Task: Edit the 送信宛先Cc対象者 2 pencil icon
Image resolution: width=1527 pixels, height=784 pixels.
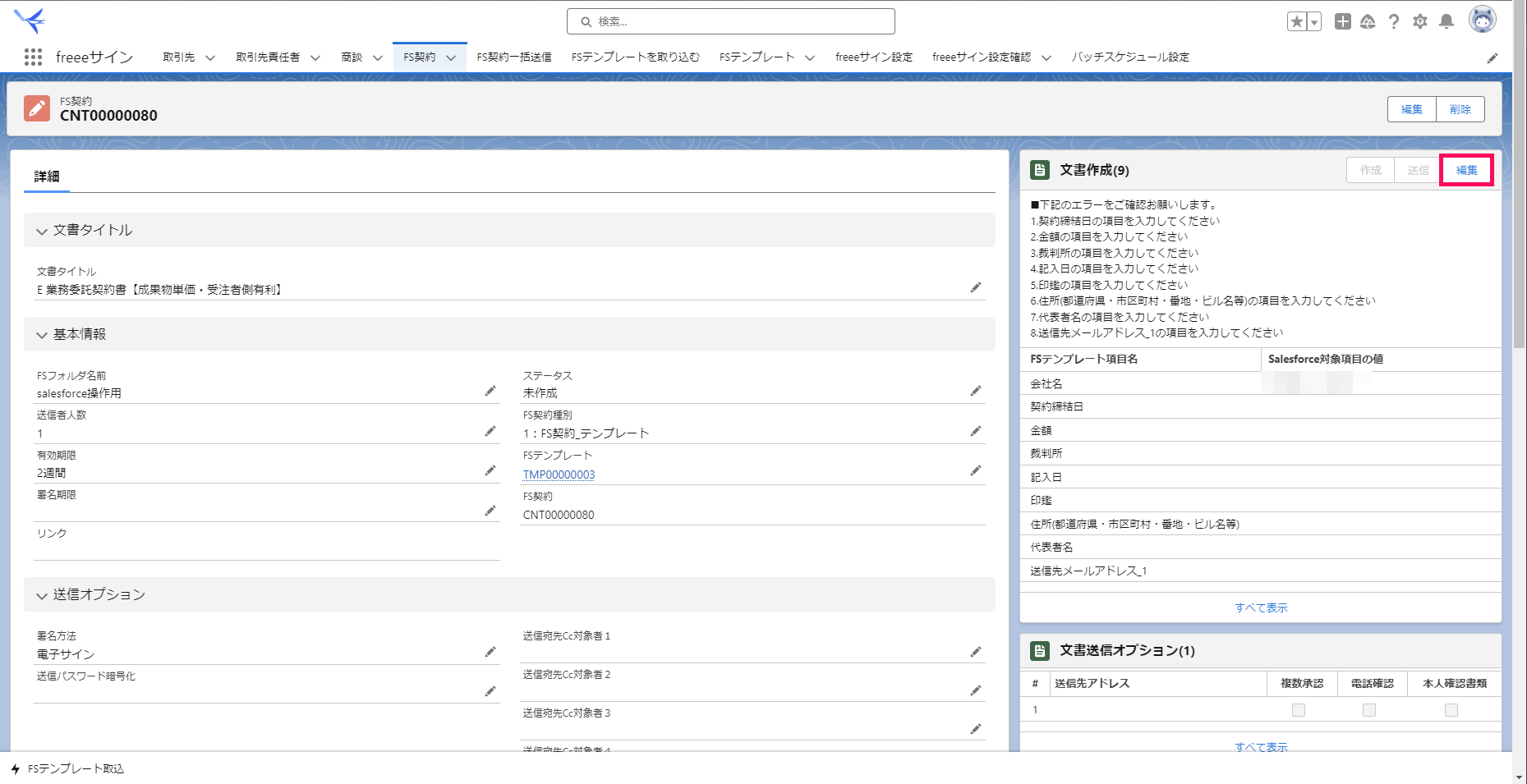Action: (976, 690)
